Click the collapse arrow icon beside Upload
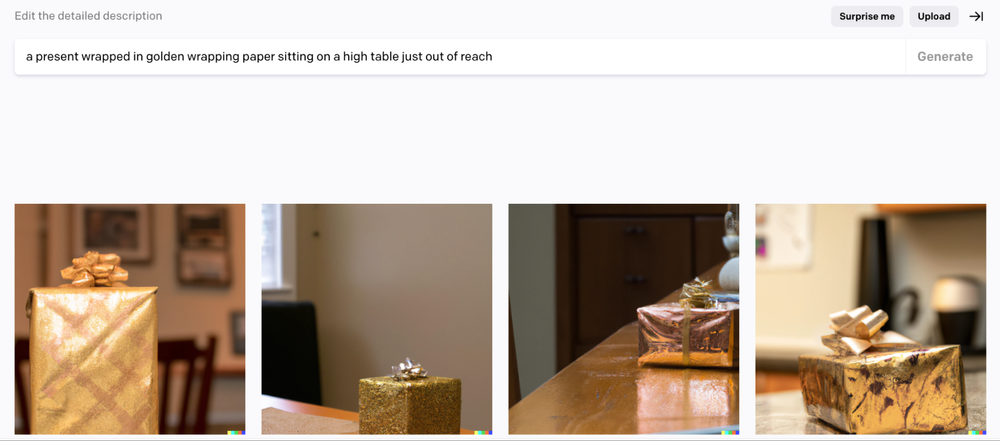 976,17
